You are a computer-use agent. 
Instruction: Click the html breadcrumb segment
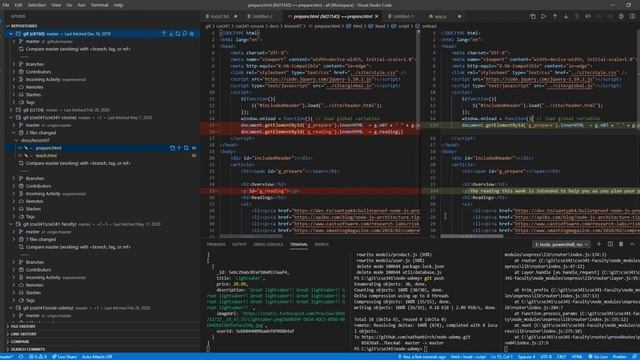(358, 26)
